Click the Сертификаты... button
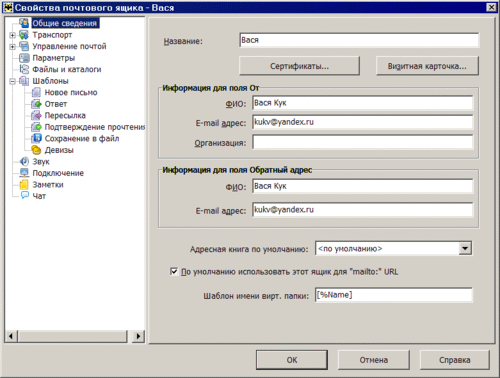Image resolution: width=500 pixels, height=378 pixels. [299, 66]
